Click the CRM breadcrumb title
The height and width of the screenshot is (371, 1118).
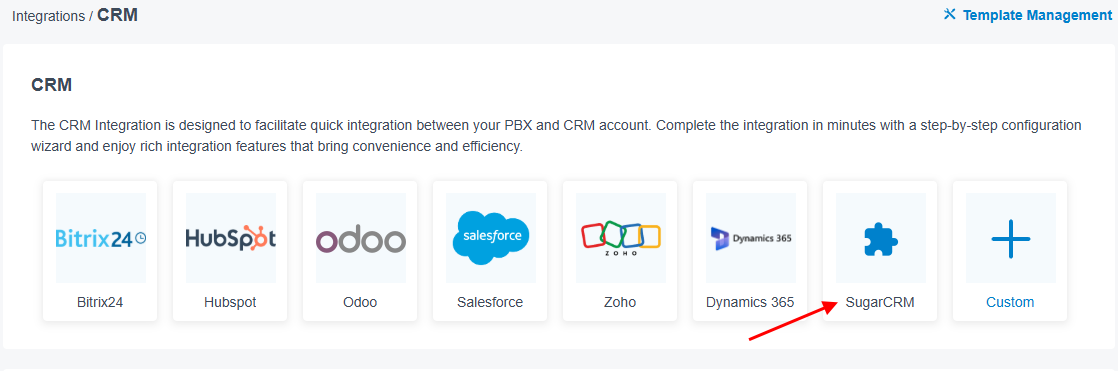118,15
